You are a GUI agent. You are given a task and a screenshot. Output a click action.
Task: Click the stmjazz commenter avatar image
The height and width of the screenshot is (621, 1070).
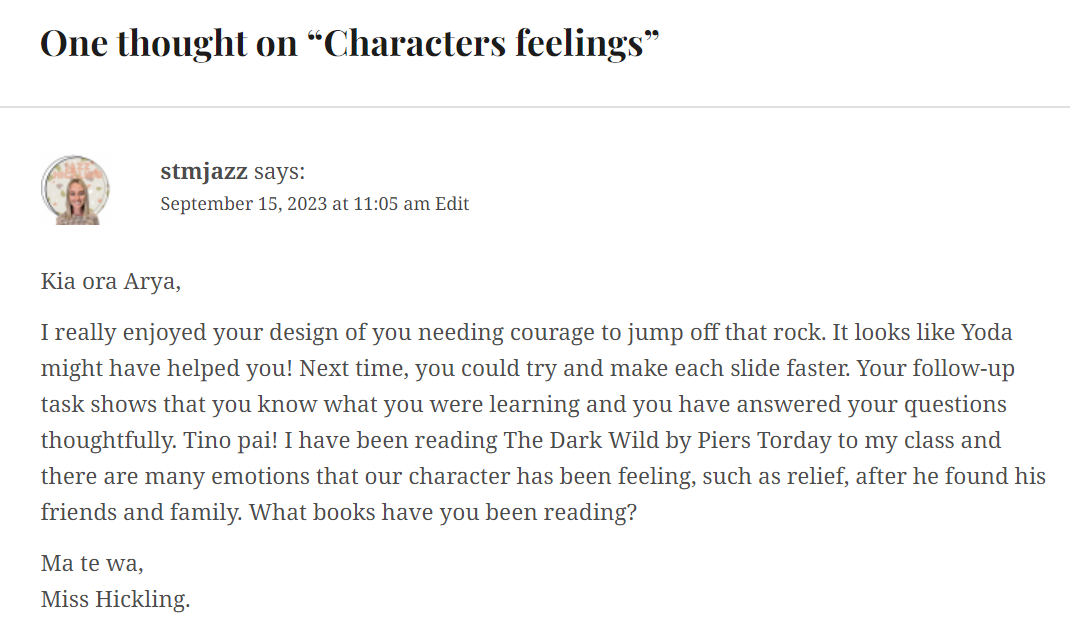coord(75,190)
